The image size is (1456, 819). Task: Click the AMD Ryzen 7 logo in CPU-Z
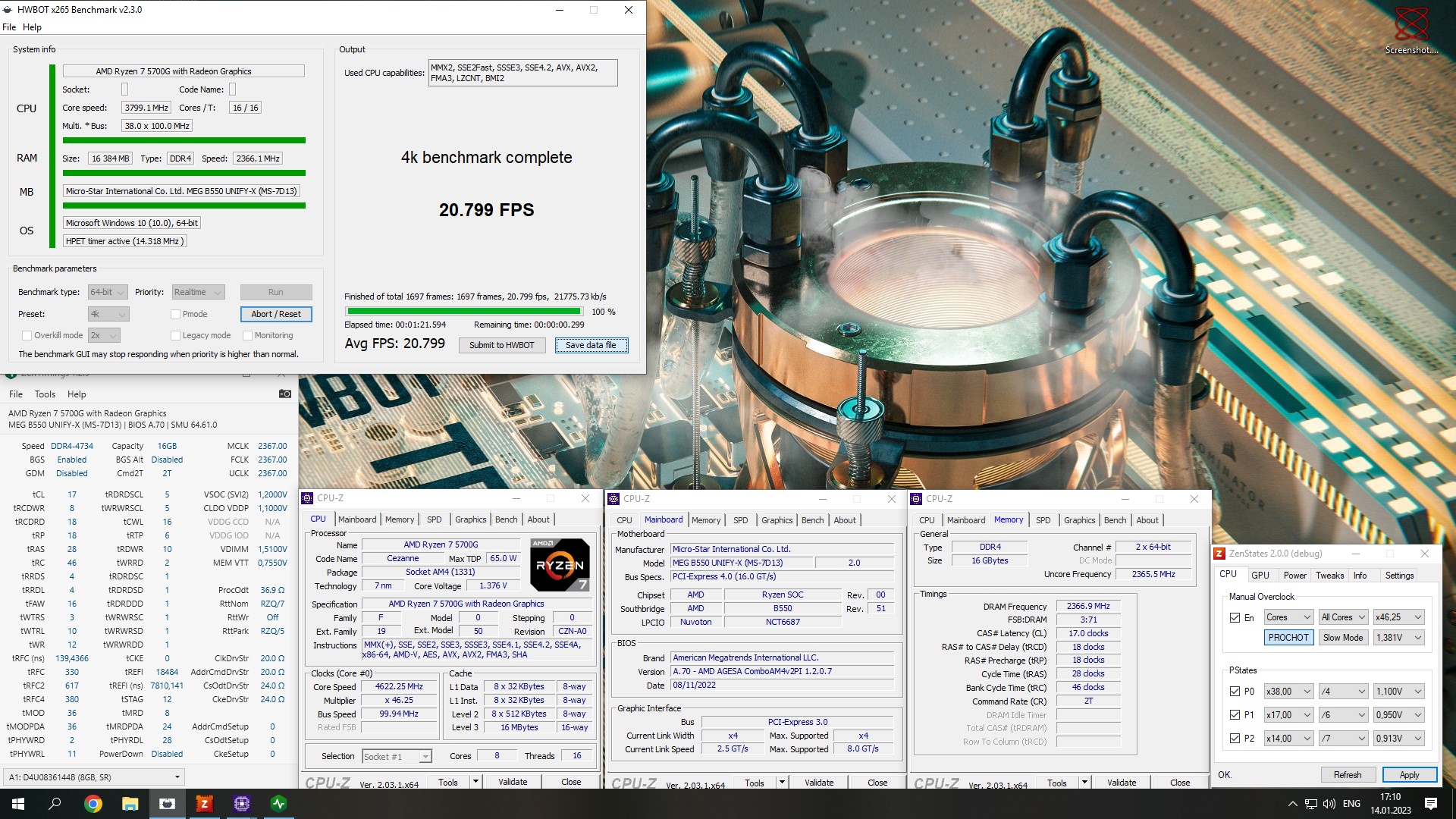560,565
